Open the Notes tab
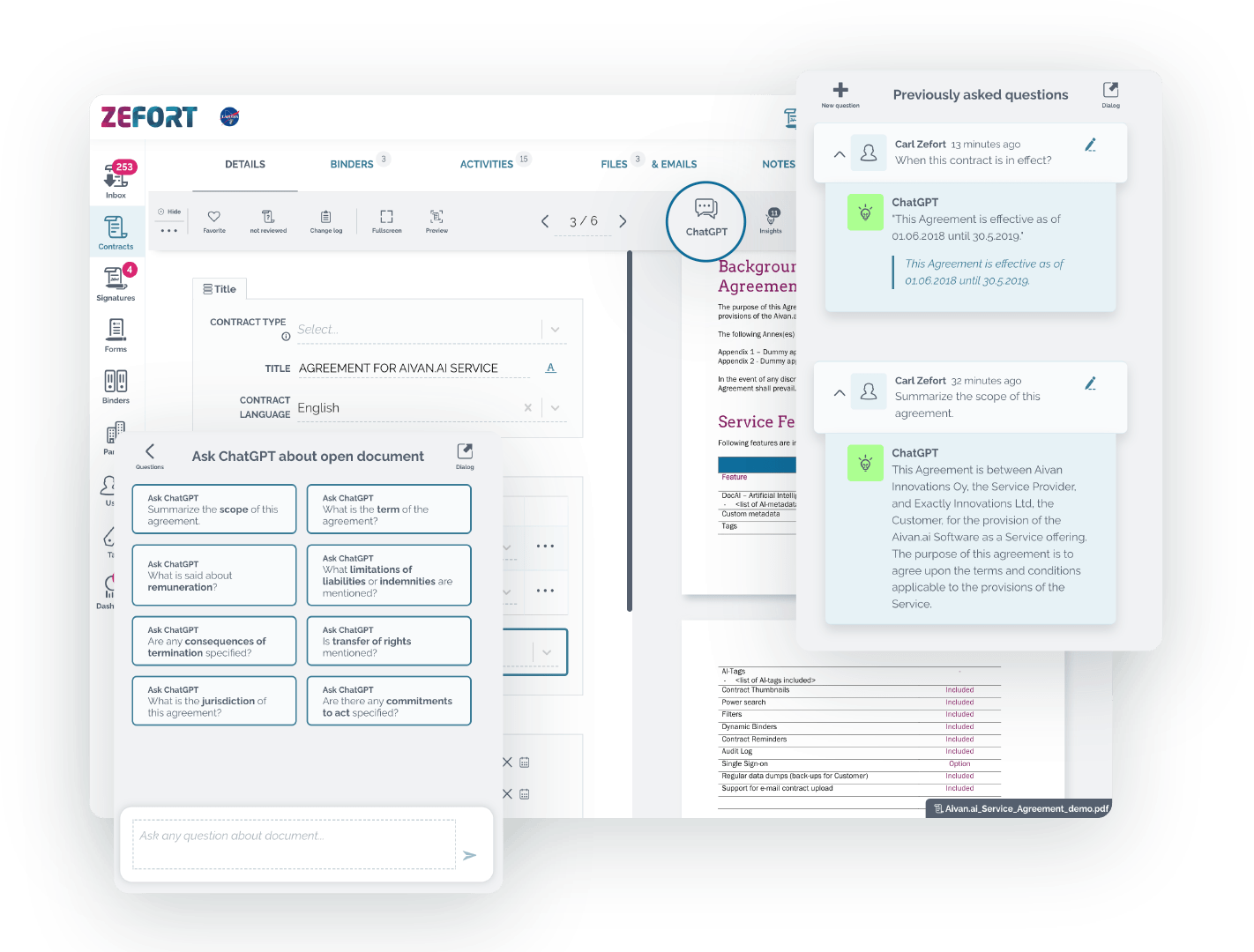The height and width of the screenshot is (952, 1254). (778, 164)
